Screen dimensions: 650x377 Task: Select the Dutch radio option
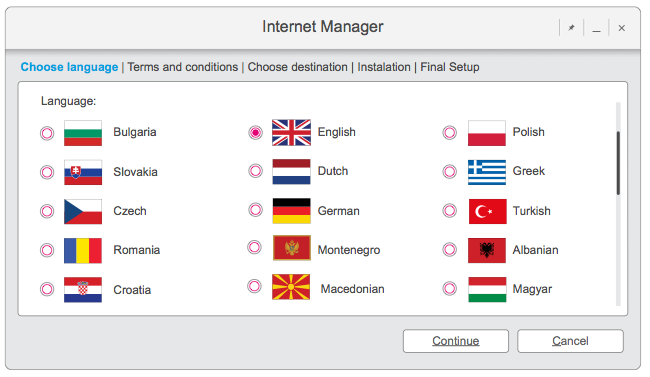pos(255,170)
